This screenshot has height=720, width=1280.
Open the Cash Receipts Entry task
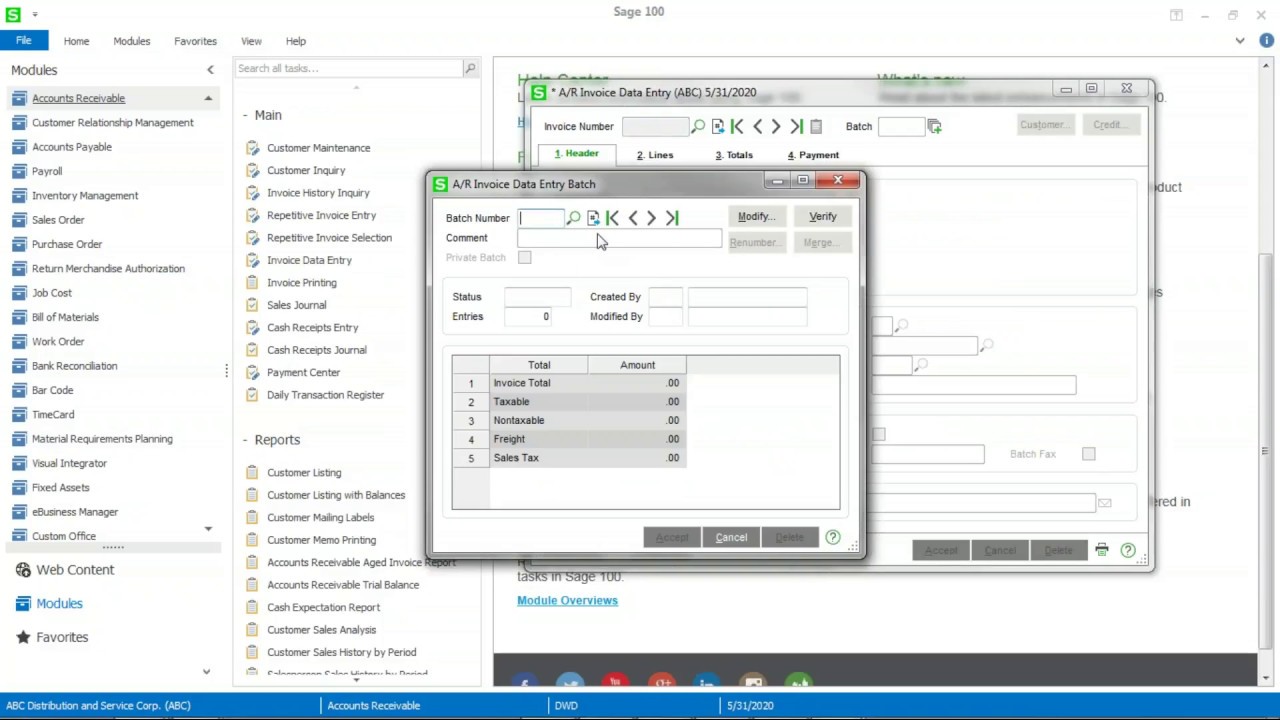tap(312, 328)
